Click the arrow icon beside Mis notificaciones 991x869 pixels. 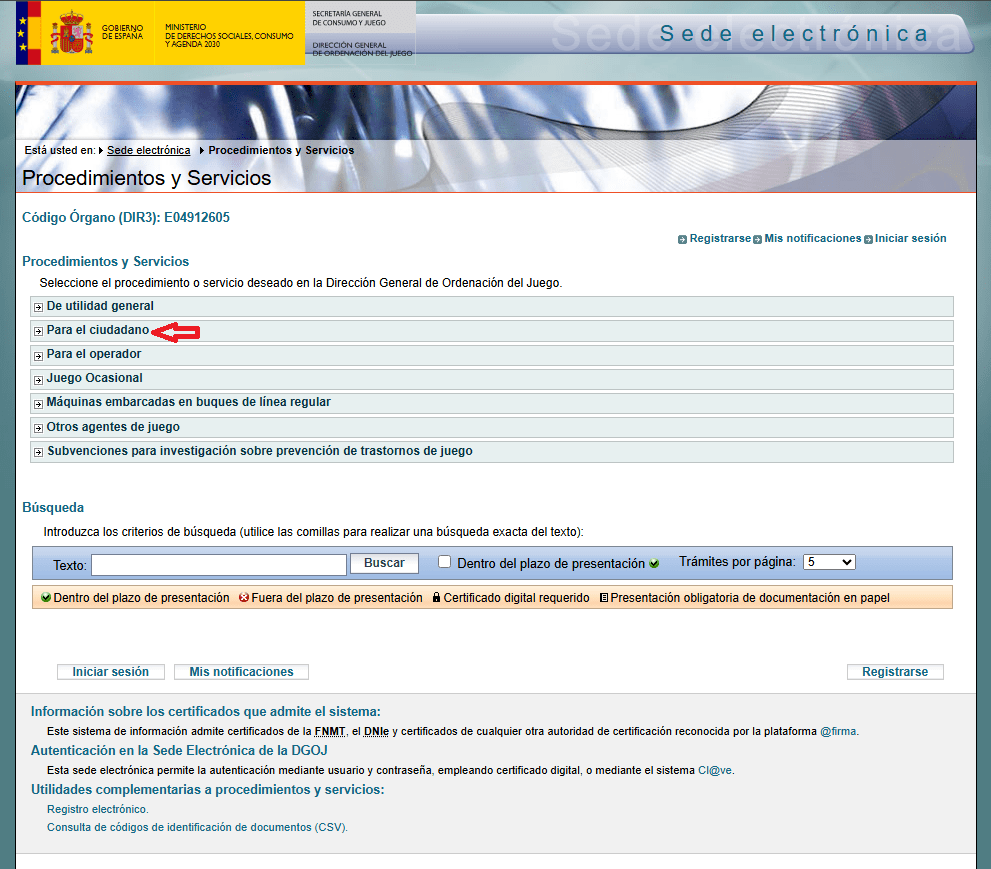pos(757,239)
